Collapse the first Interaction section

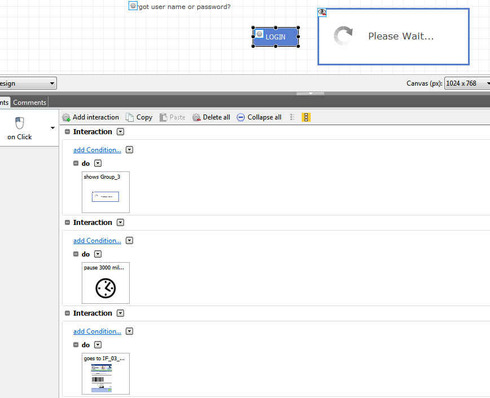[67, 132]
